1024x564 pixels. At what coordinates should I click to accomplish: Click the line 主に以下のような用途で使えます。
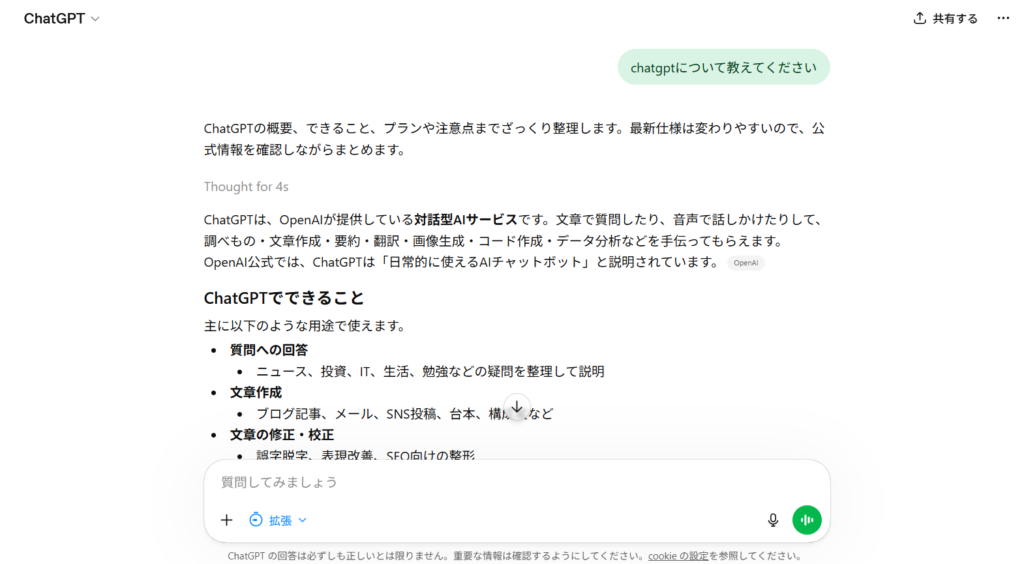tap(304, 326)
